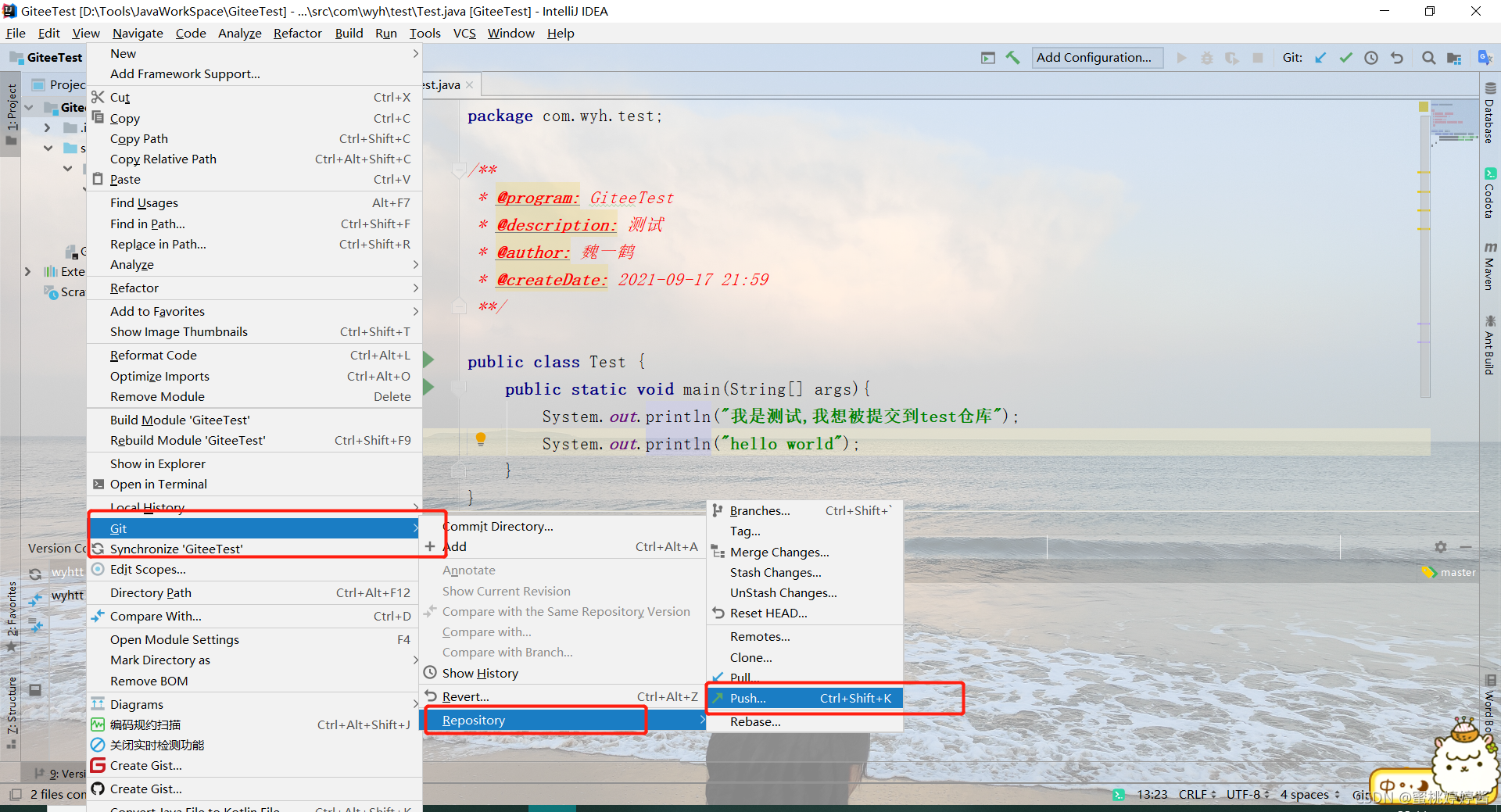Choose Branches... in the Git repository menu
This screenshot has height=812, width=1501.
(x=804, y=510)
